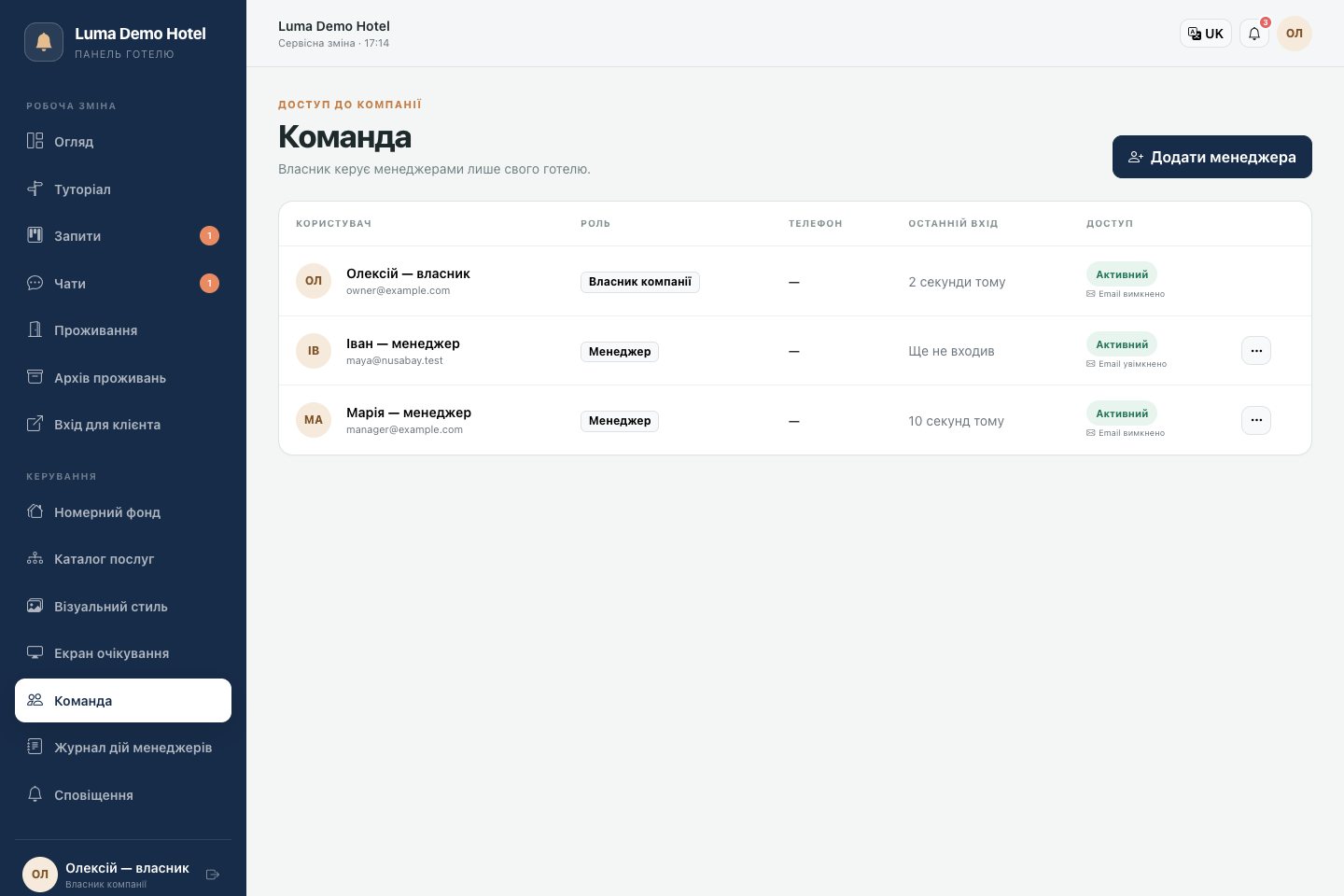1344x896 pixels.
Task: Click the Журнал дій менеджерів log icon
Action: 35,747
